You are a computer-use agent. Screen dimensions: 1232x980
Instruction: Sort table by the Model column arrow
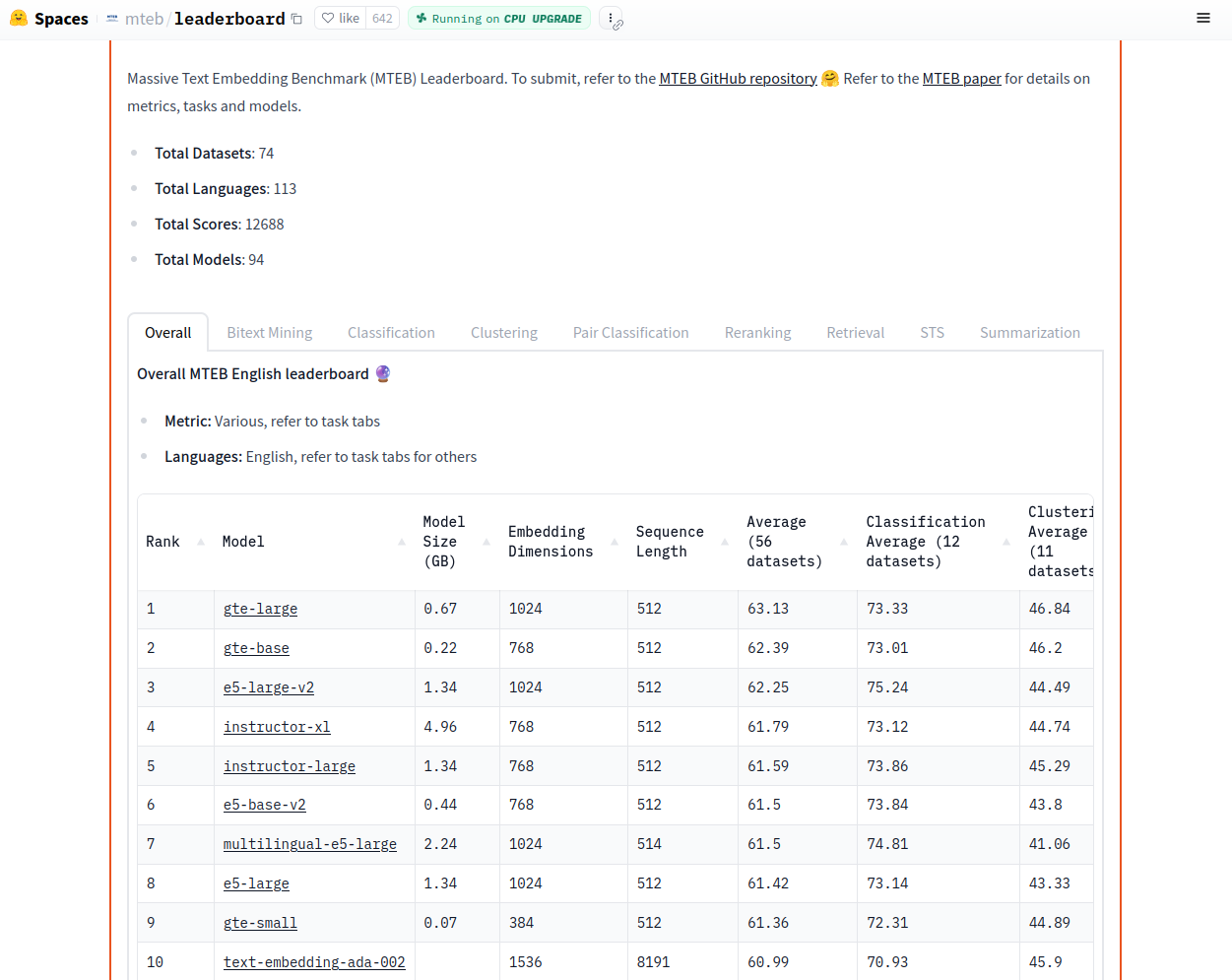click(x=402, y=542)
